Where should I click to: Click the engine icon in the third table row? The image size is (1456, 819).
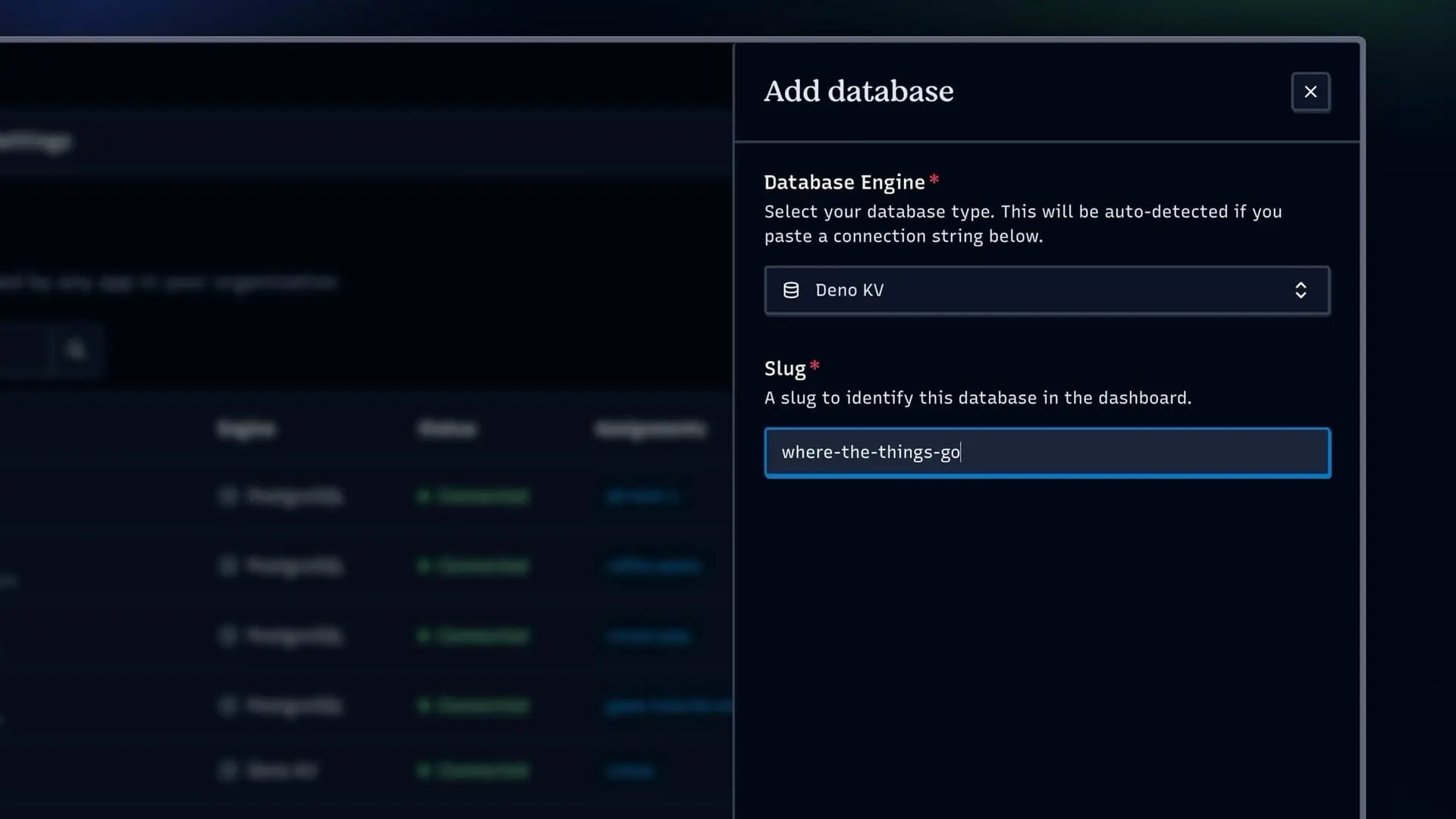coord(228,636)
